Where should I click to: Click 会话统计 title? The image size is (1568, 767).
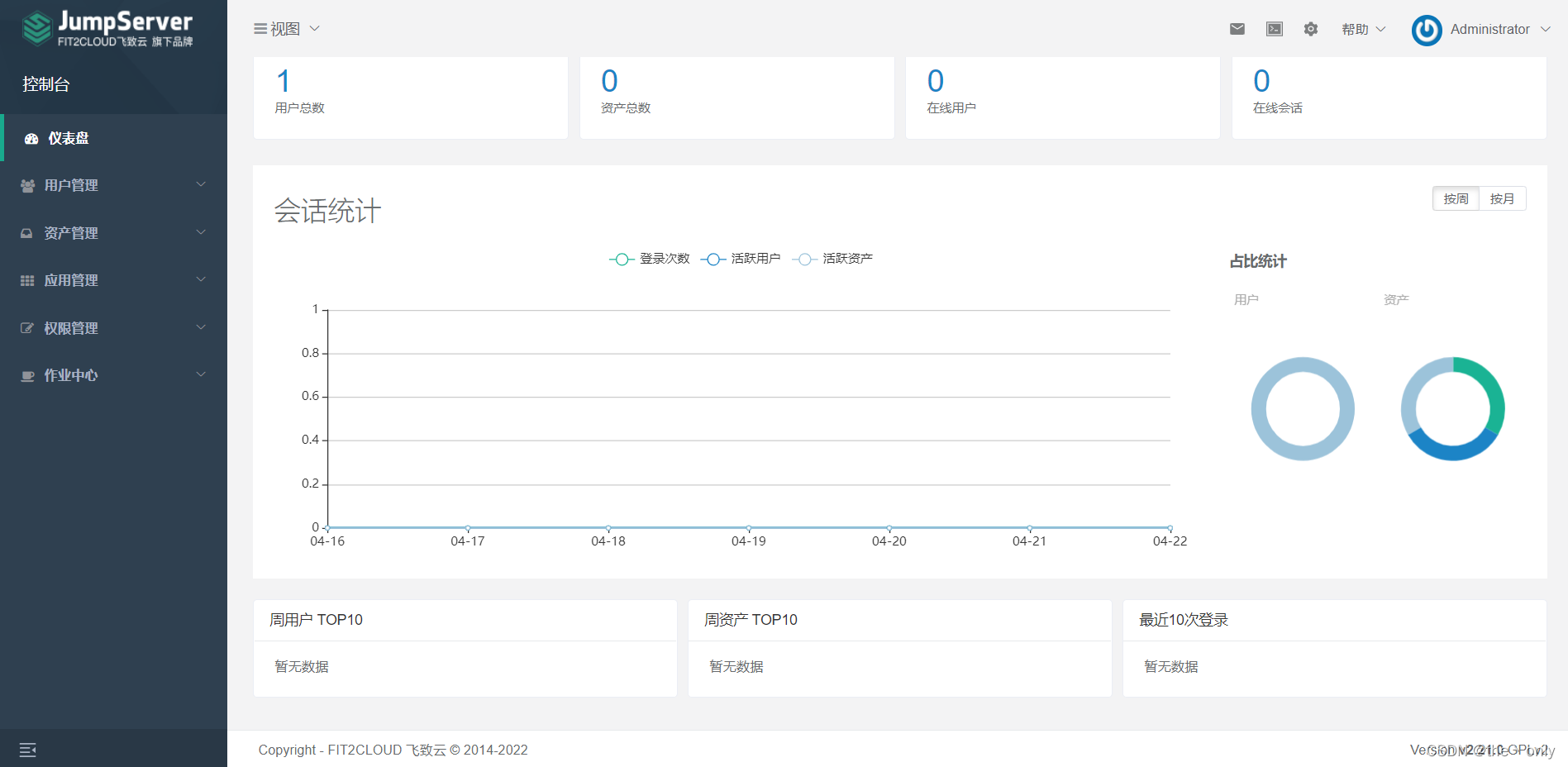[327, 211]
